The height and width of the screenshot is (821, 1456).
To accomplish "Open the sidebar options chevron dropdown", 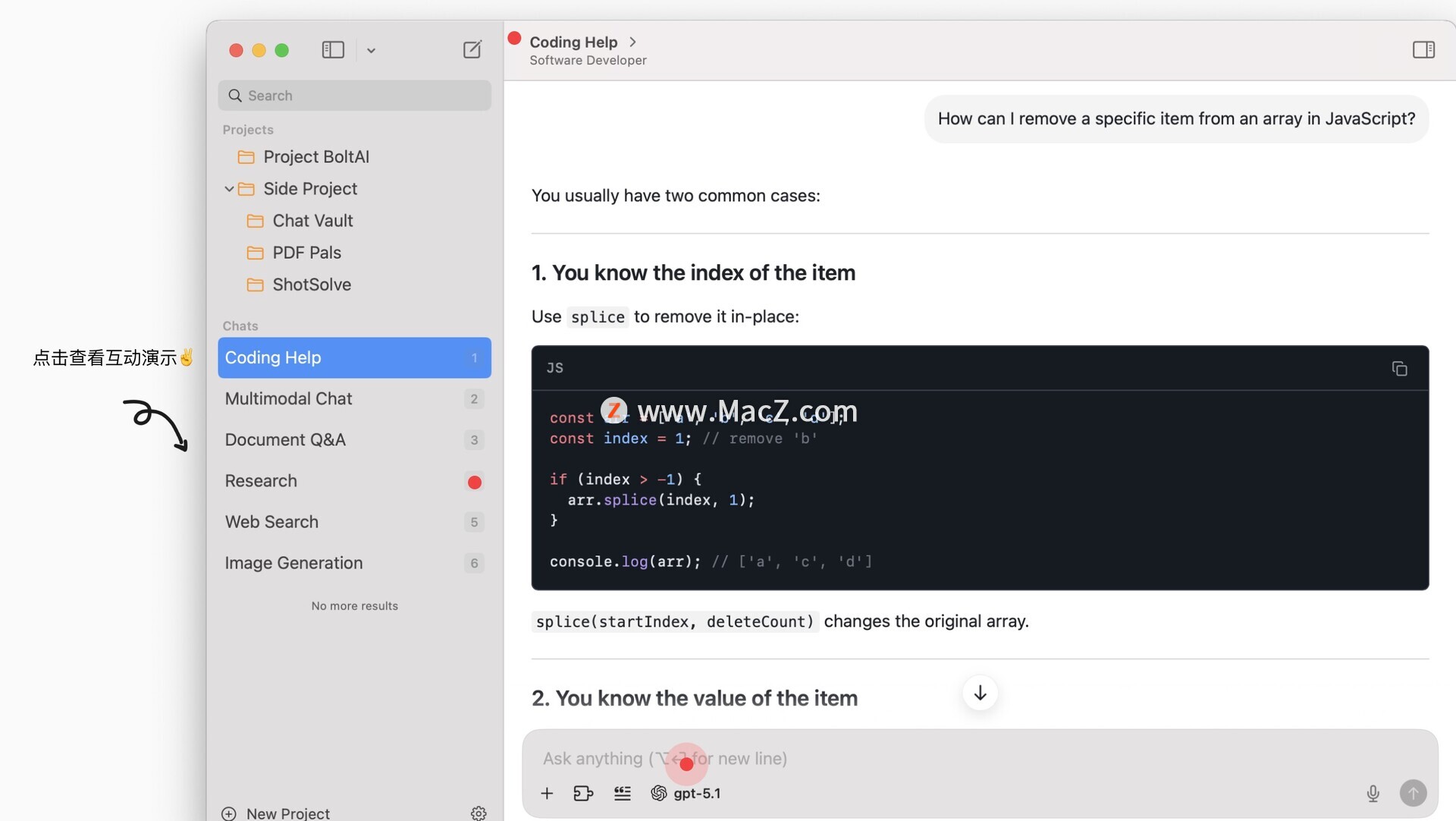I will [371, 51].
